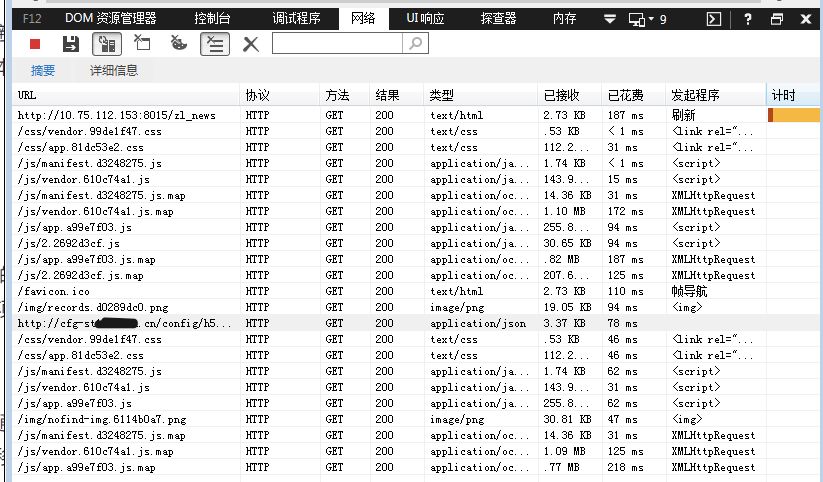This screenshot has width=823, height=482.
Task: Go to the 调试程序 tab
Action: click(x=296, y=18)
